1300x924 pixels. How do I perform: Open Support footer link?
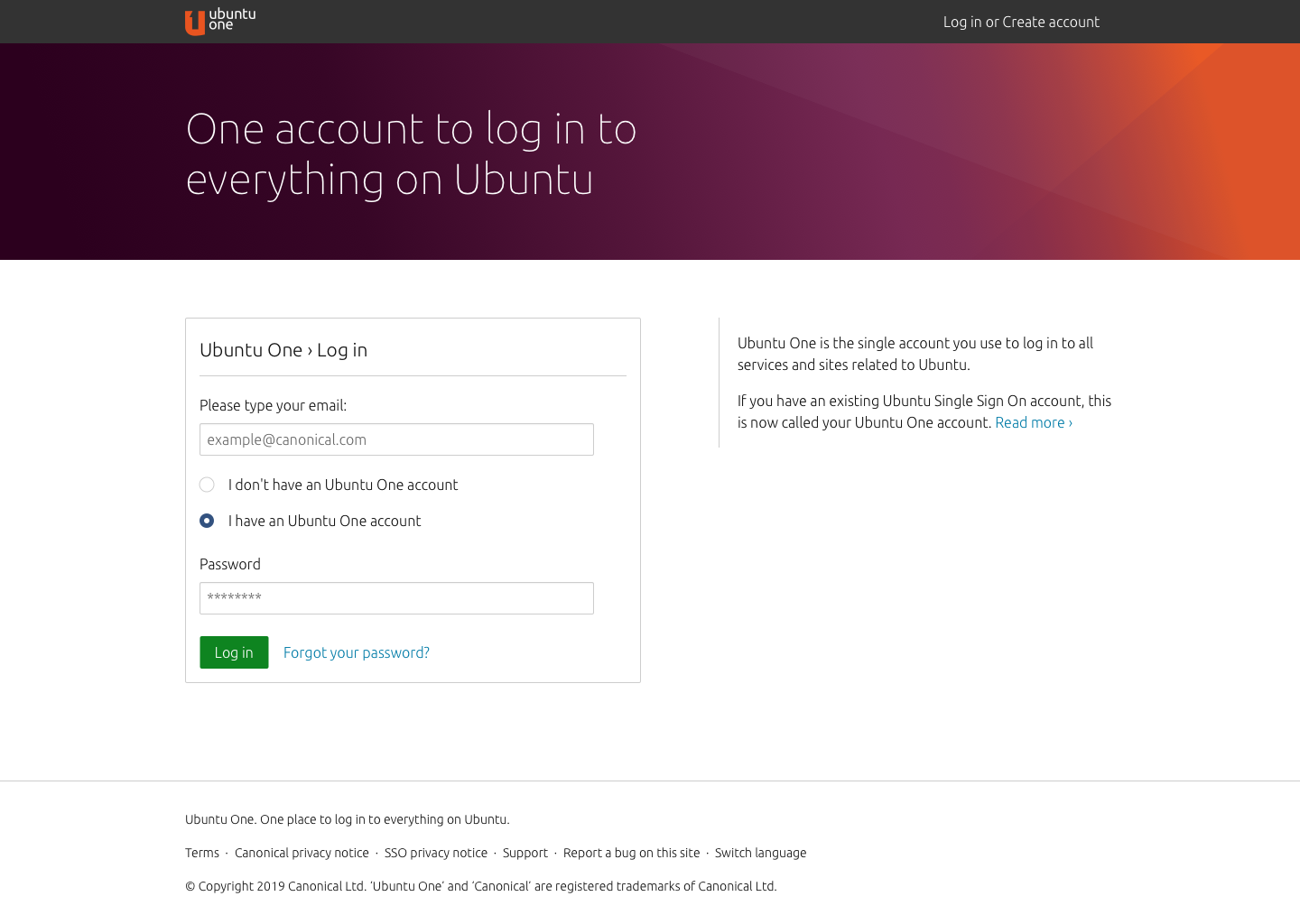pos(525,853)
